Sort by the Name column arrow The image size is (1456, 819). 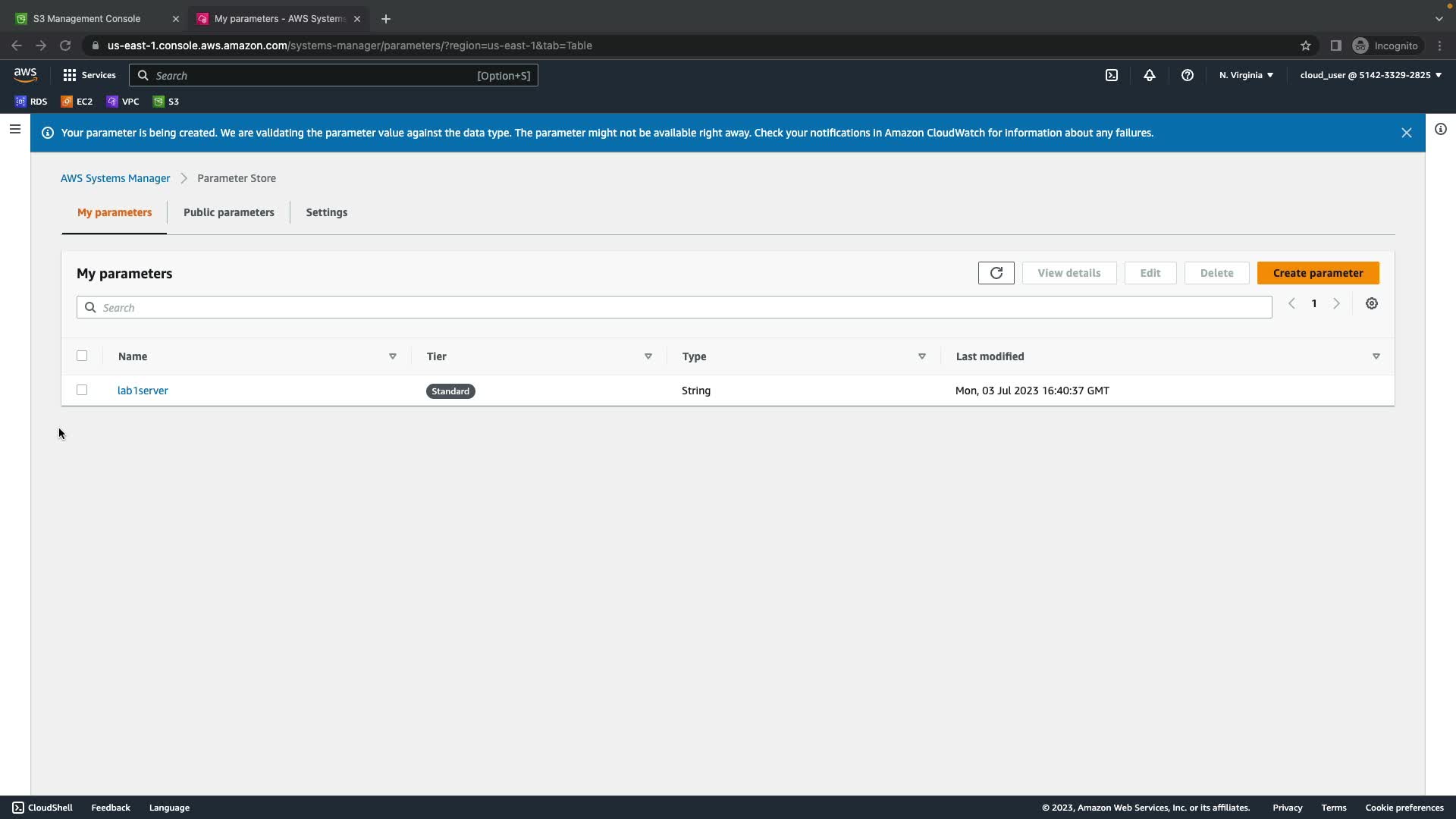(392, 356)
